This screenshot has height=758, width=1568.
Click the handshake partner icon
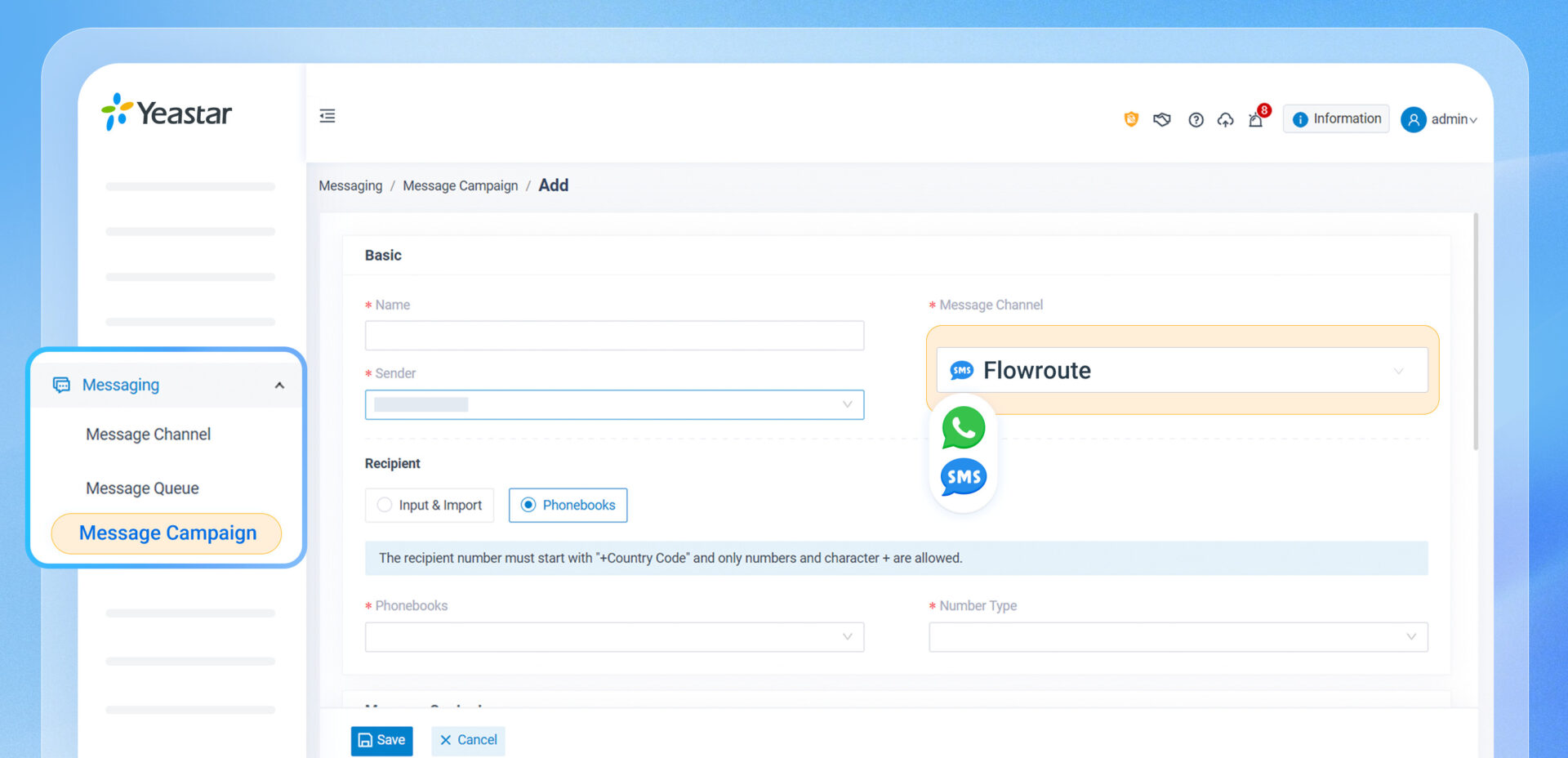1162,120
